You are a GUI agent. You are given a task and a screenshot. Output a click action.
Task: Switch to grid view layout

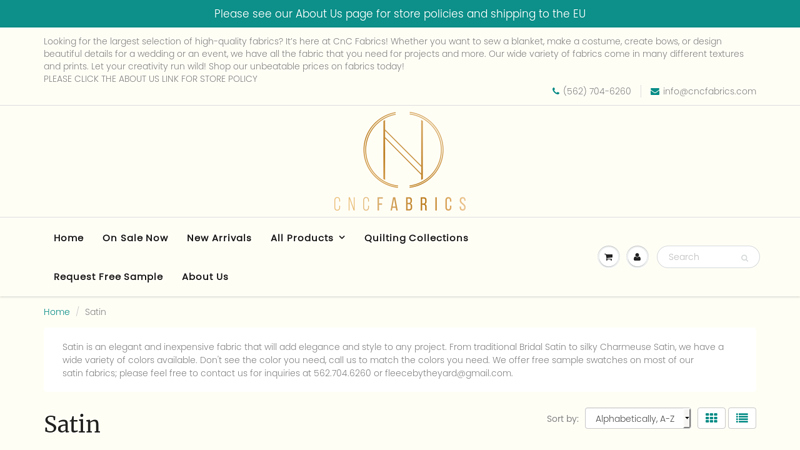pyautogui.click(x=711, y=418)
